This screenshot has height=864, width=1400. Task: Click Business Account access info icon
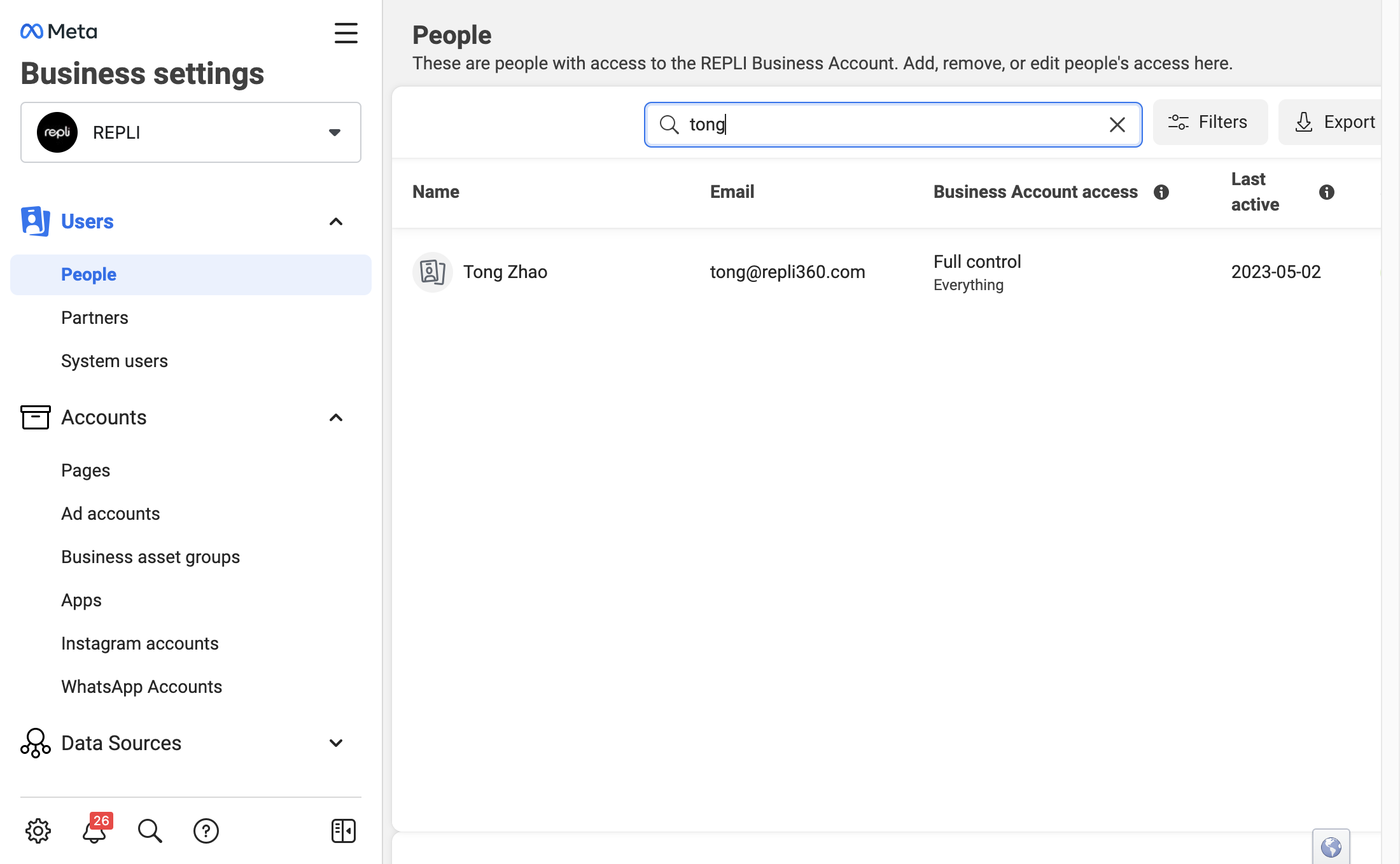click(1161, 192)
